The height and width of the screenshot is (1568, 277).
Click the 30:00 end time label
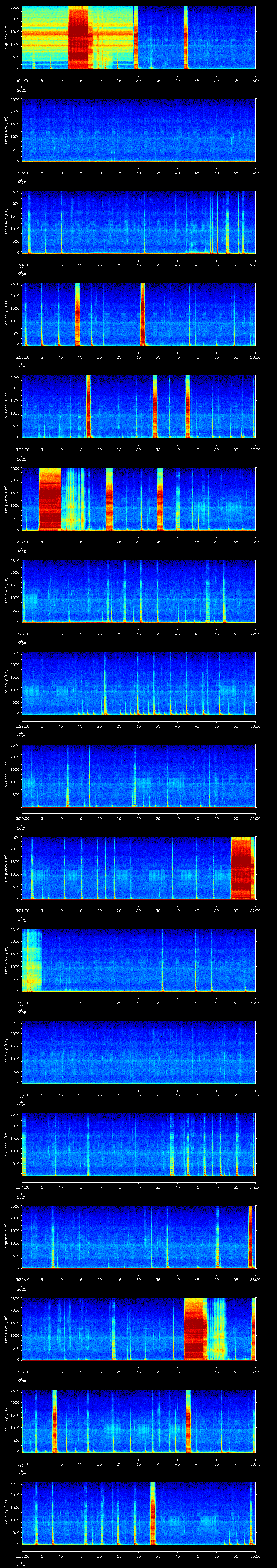(x=255, y=726)
